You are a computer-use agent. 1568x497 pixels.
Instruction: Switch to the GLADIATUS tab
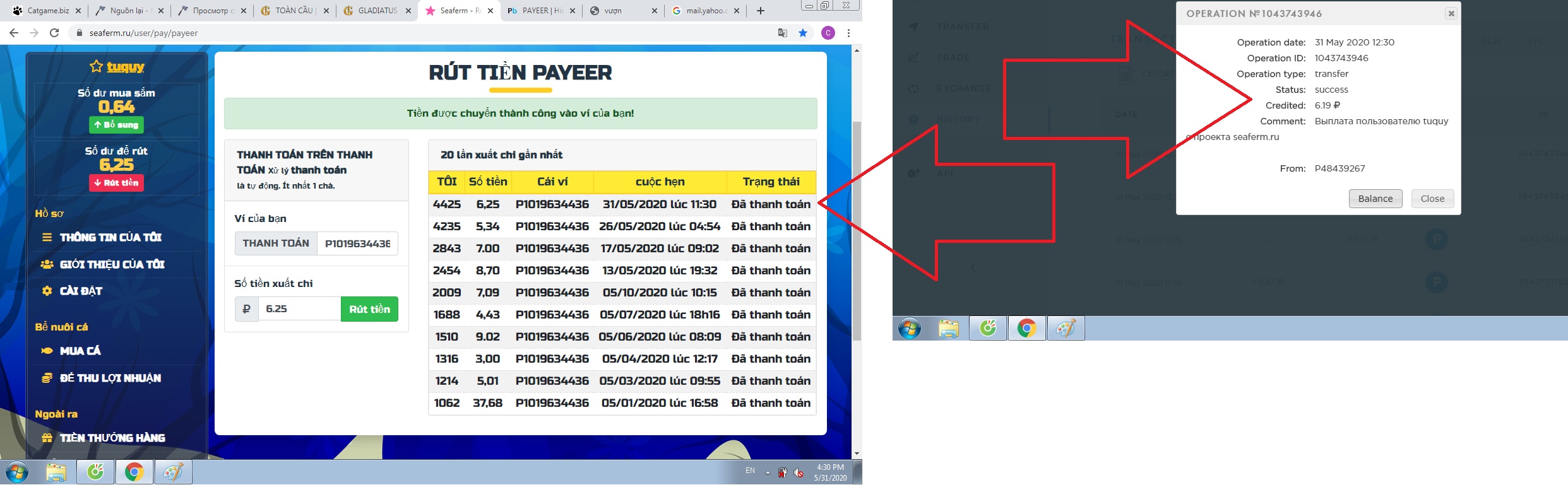click(x=376, y=11)
